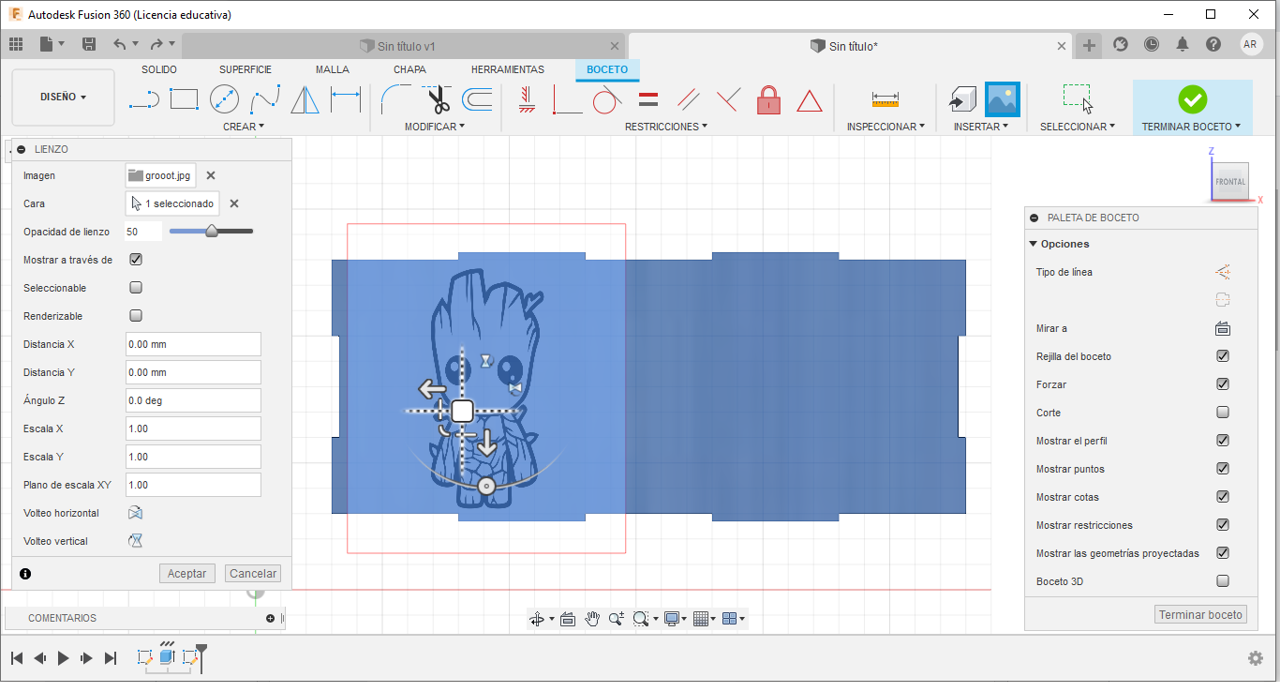Open the TERMINAR BOCETO dropdown
The height and width of the screenshot is (682, 1280).
coord(1192,127)
